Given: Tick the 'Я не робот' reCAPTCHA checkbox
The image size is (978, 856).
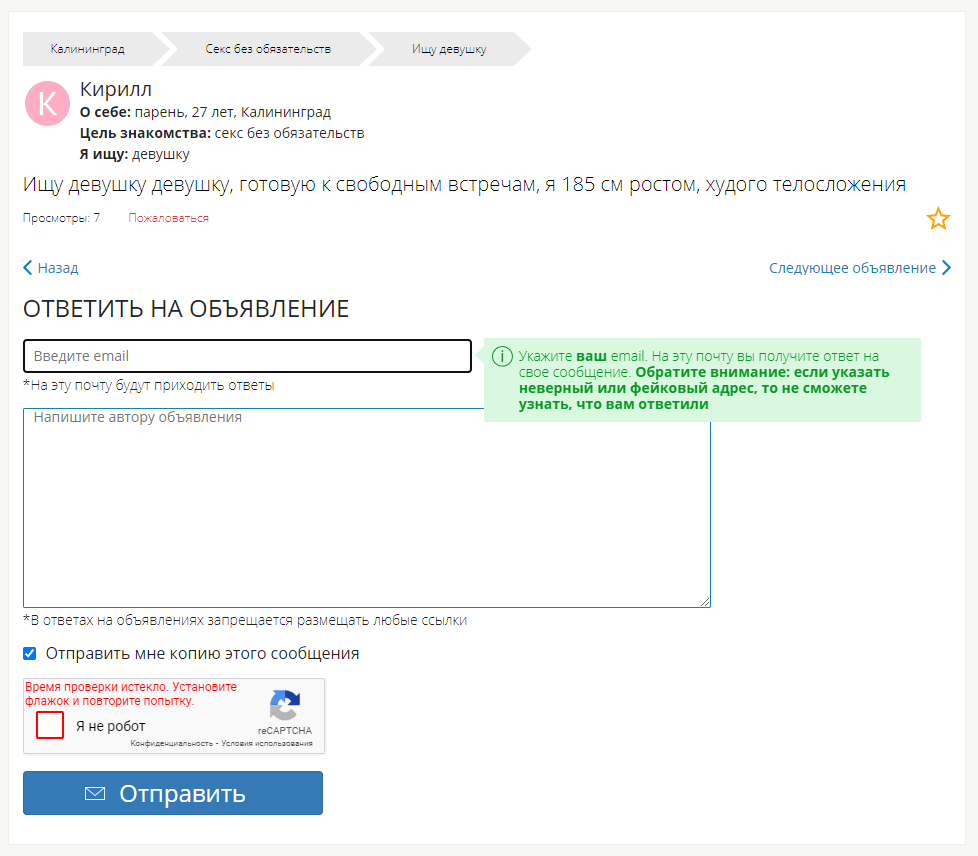Looking at the screenshot, I should coord(50,725).
